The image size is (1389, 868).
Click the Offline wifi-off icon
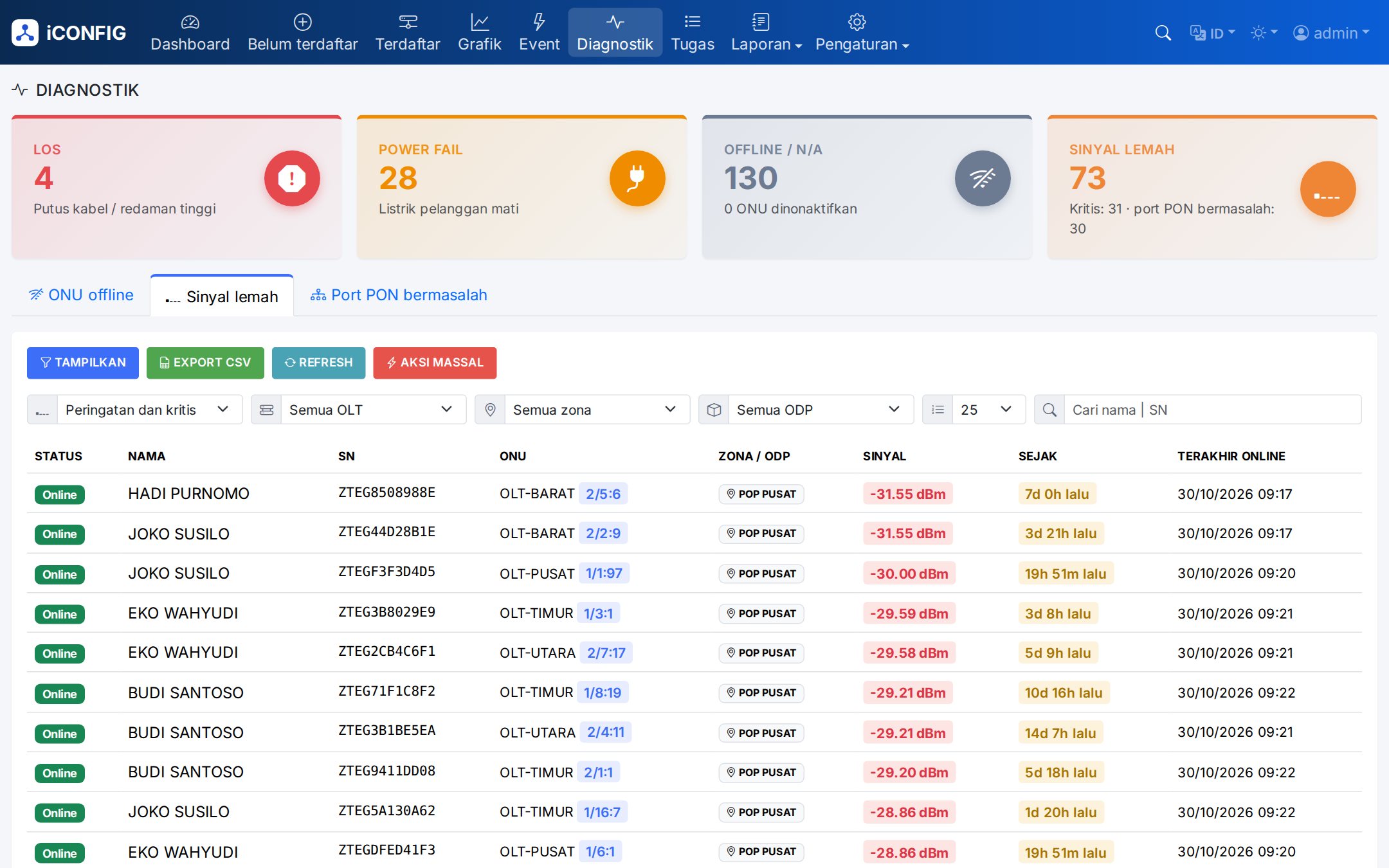tap(983, 178)
